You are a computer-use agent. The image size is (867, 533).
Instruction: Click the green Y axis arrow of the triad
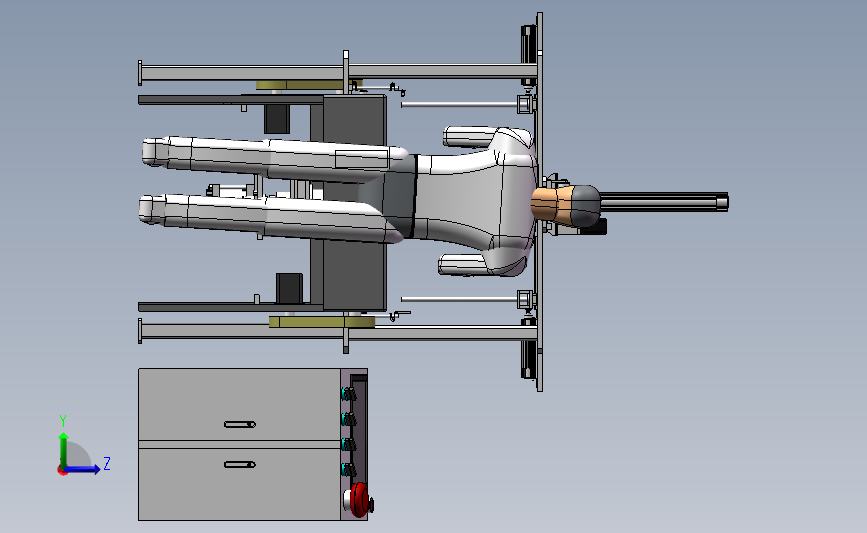click(x=64, y=450)
